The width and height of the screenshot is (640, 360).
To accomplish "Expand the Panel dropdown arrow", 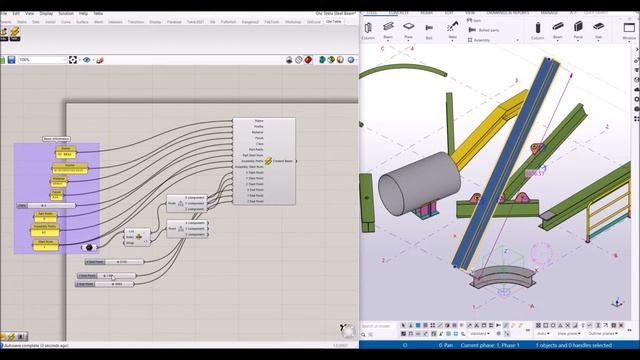I will click(578, 41).
